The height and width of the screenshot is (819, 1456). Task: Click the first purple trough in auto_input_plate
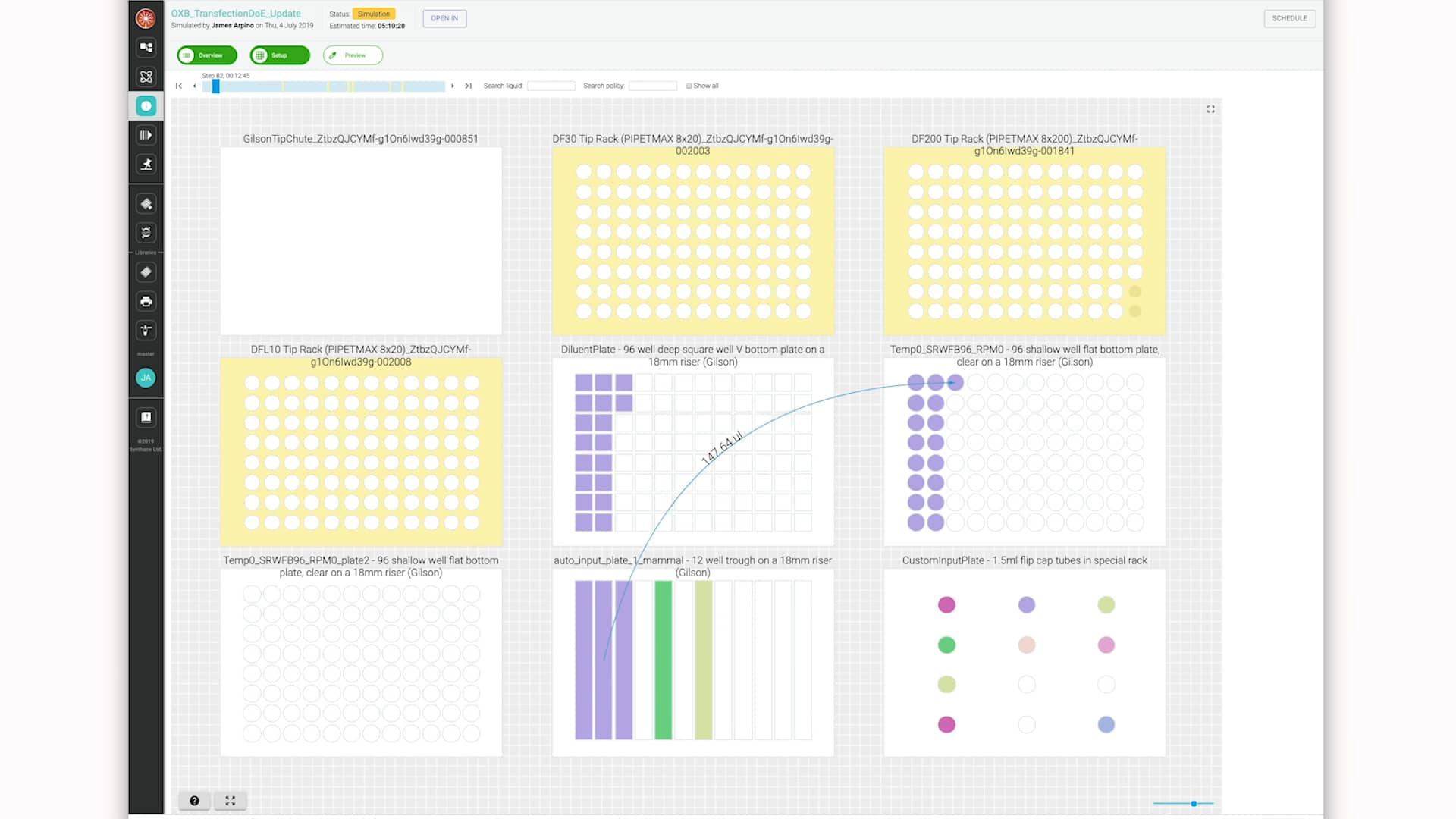click(x=584, y=660)
